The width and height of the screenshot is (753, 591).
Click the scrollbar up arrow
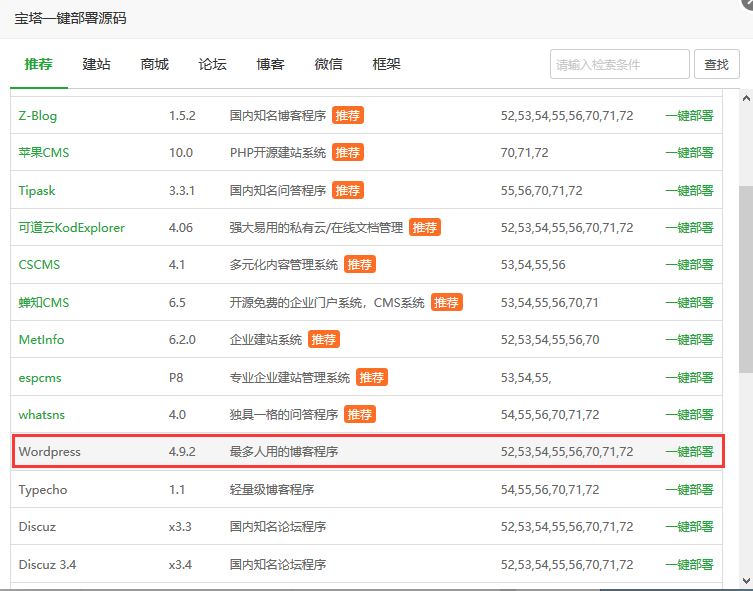click(x=746, y=98)
